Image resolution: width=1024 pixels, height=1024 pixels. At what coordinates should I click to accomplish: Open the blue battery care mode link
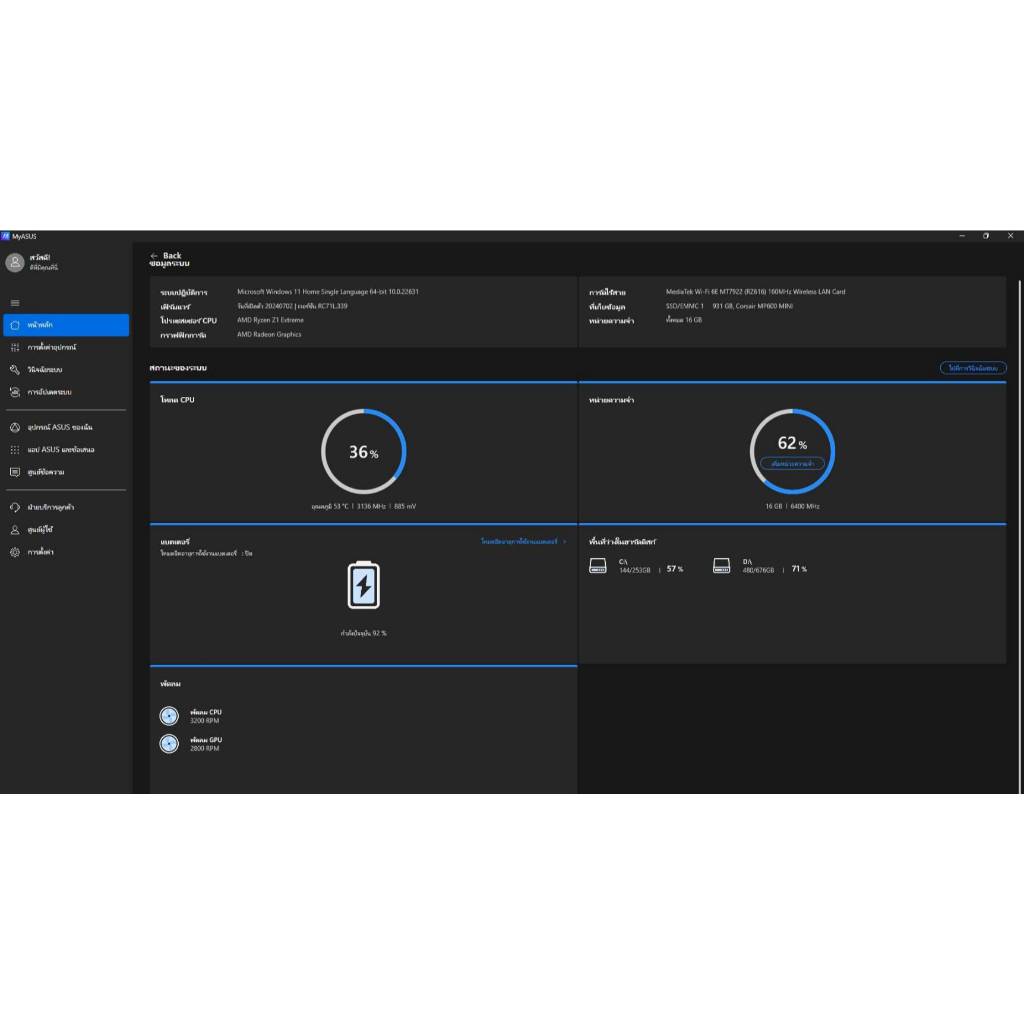click(523, 541)
